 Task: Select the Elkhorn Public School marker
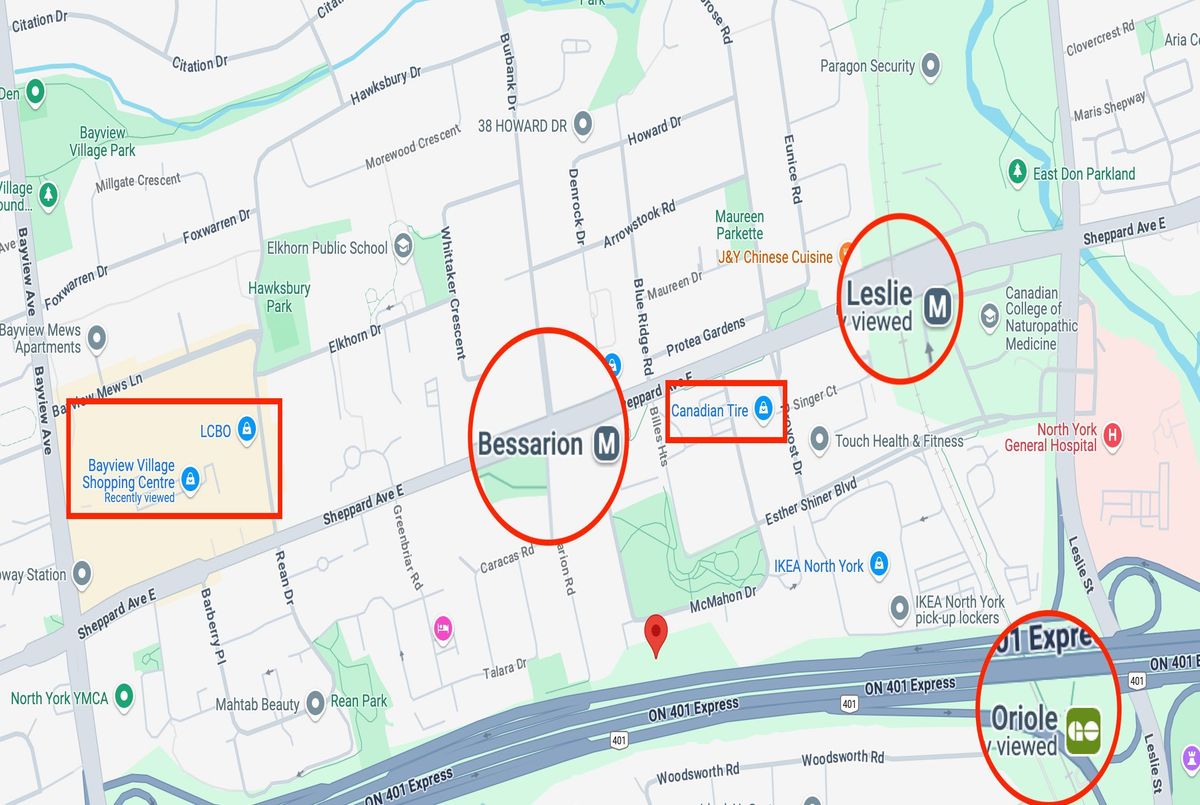tap(403, 247)
